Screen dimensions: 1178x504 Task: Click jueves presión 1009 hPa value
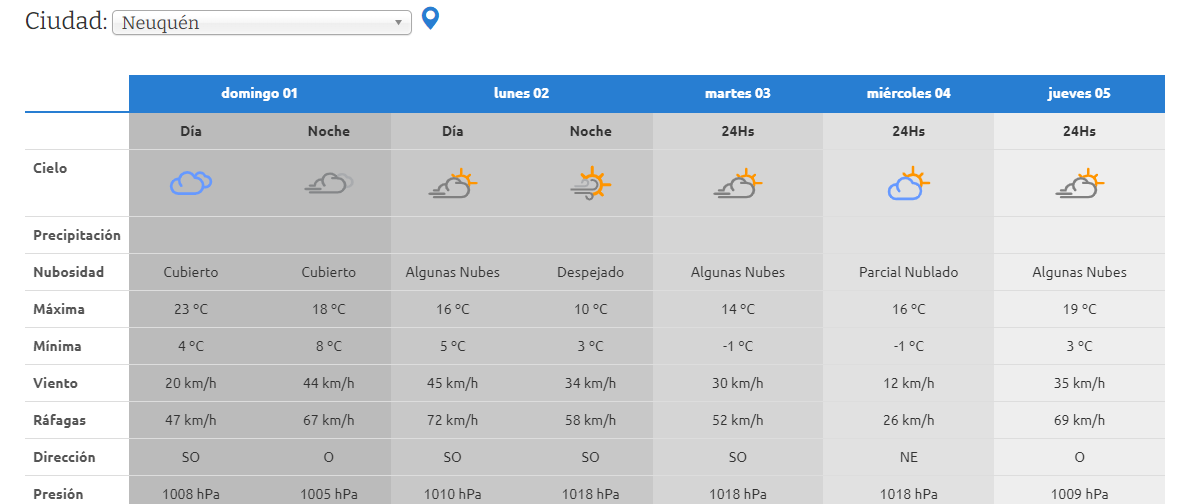pyautogui.click(x=1079, y=494)
